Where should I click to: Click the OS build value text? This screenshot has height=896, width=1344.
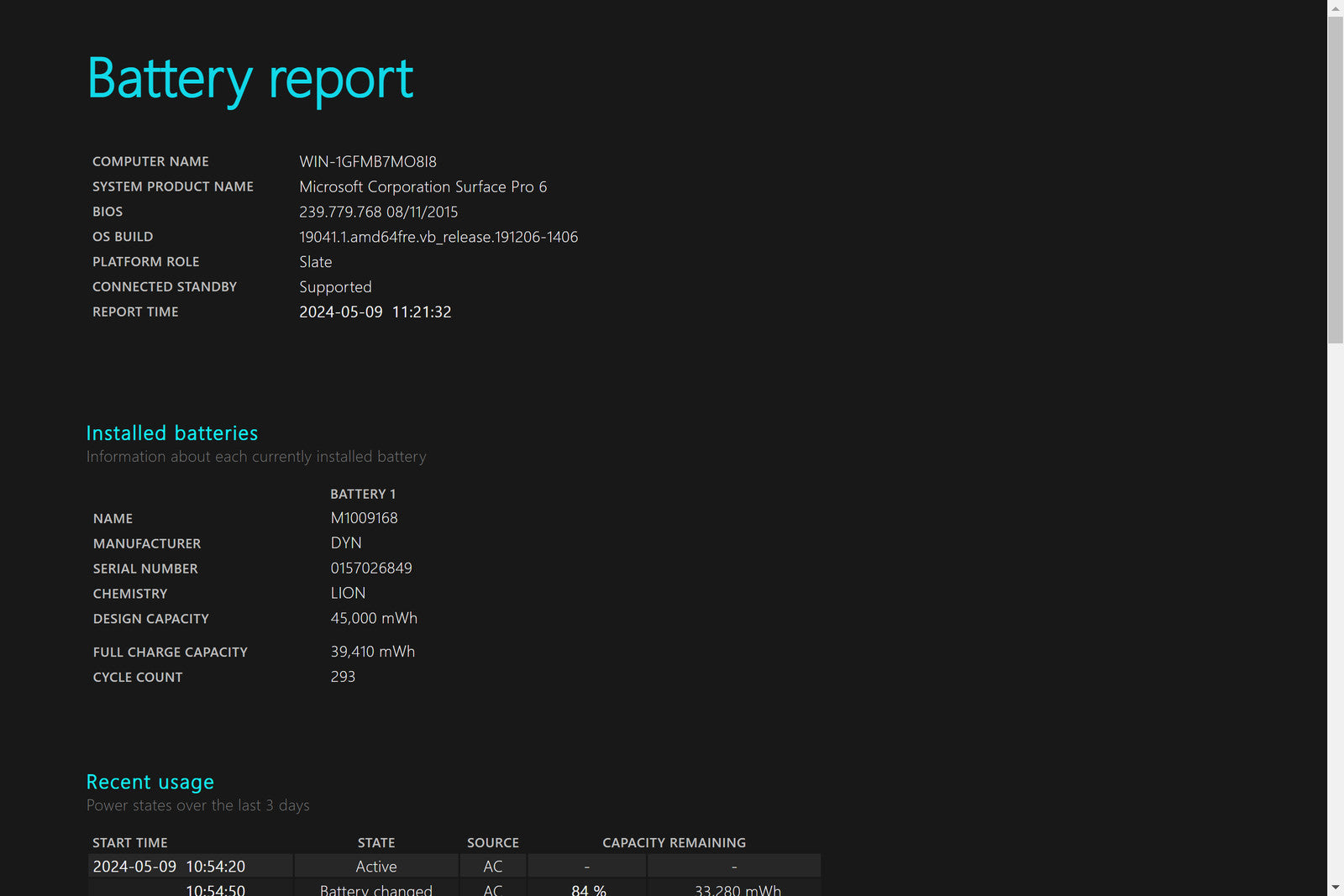pyautogui.click(x=438, y=237)
